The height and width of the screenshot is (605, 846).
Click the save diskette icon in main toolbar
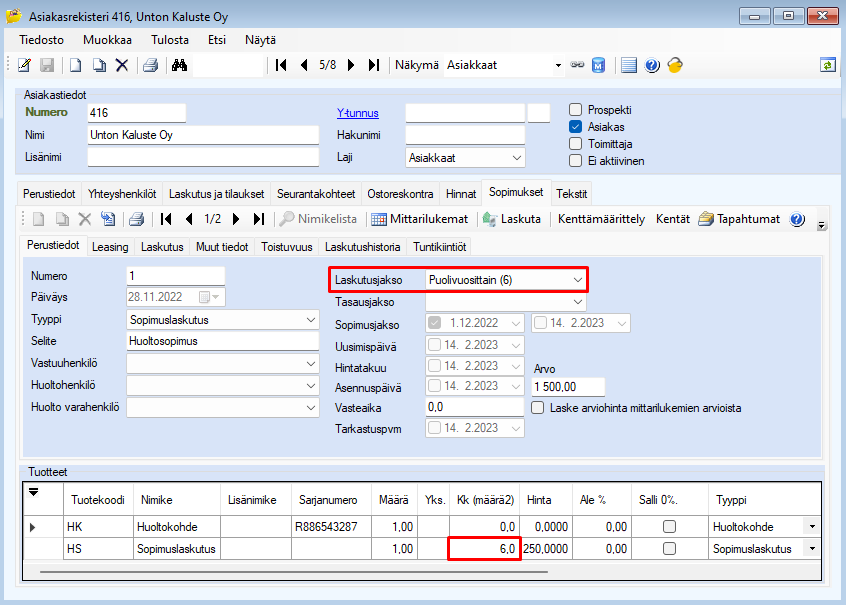47,65
